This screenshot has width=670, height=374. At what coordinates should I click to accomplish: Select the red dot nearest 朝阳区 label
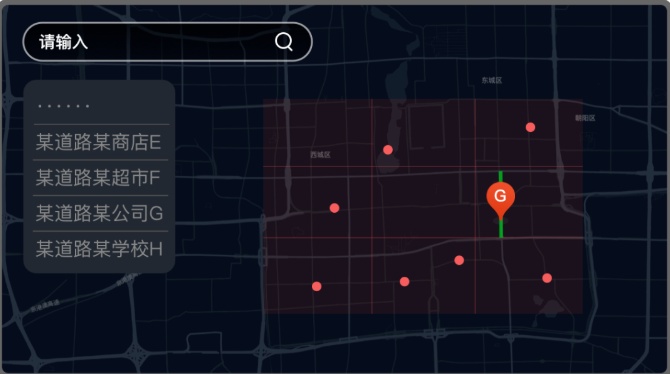[x=530, y=127]
